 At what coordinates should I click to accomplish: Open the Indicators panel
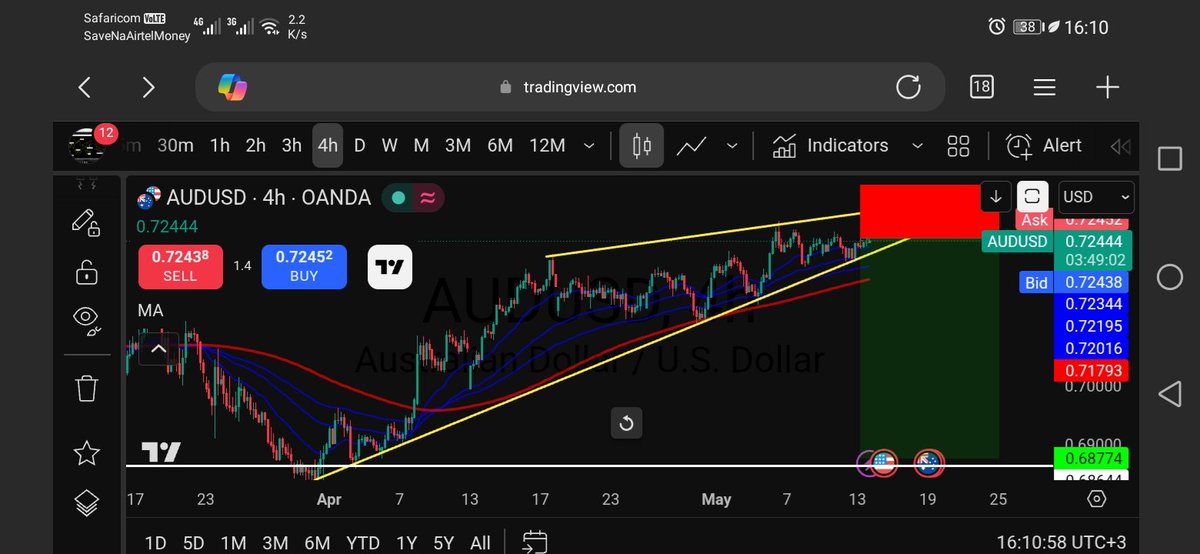click(x=830, y=146)
